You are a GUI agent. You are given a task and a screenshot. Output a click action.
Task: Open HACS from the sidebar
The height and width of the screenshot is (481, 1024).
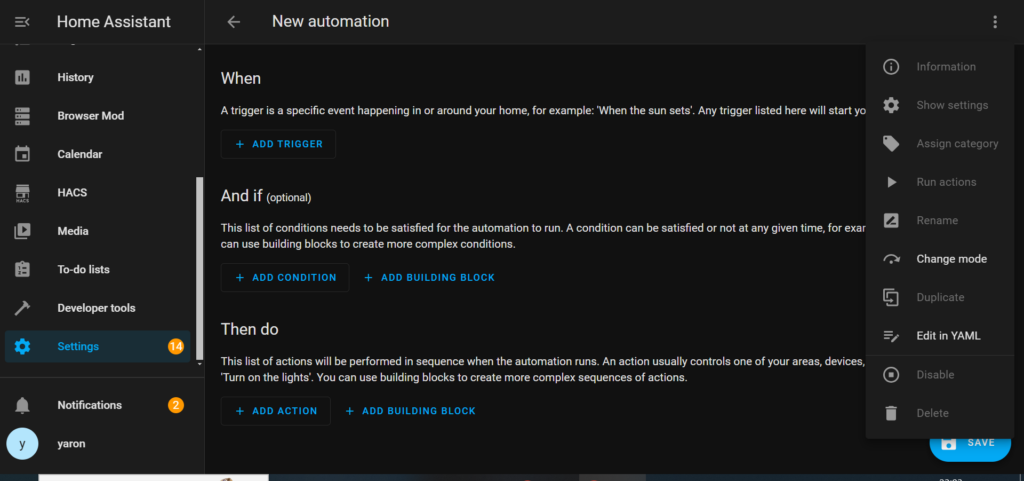tap(98, 193)
